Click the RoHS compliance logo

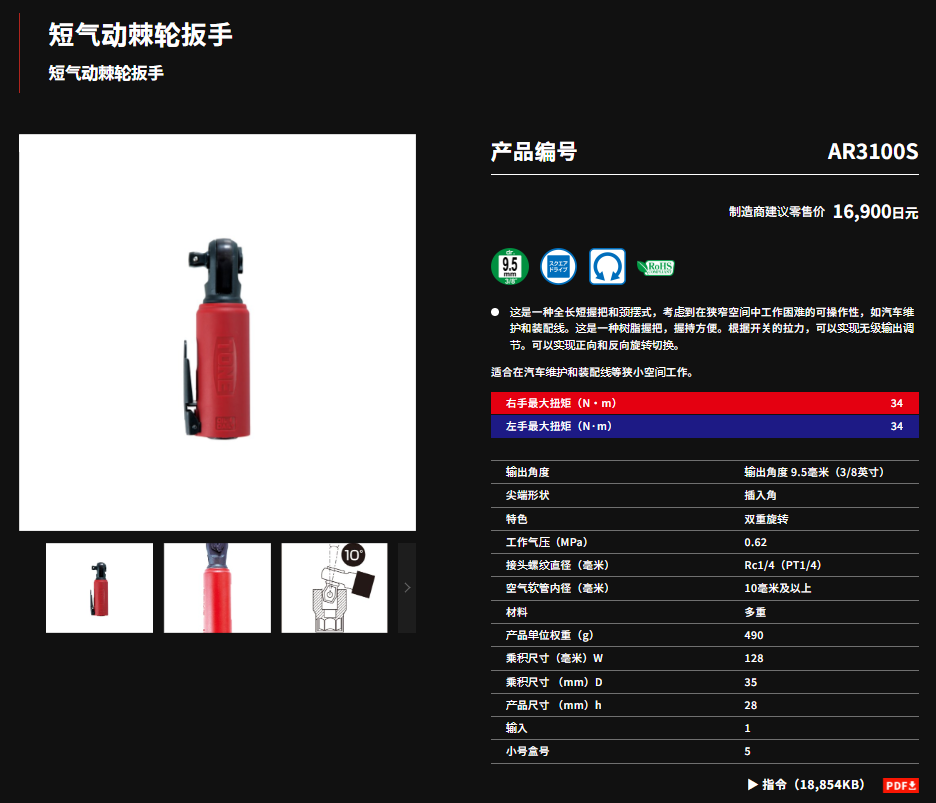click(x=655, y=267)
